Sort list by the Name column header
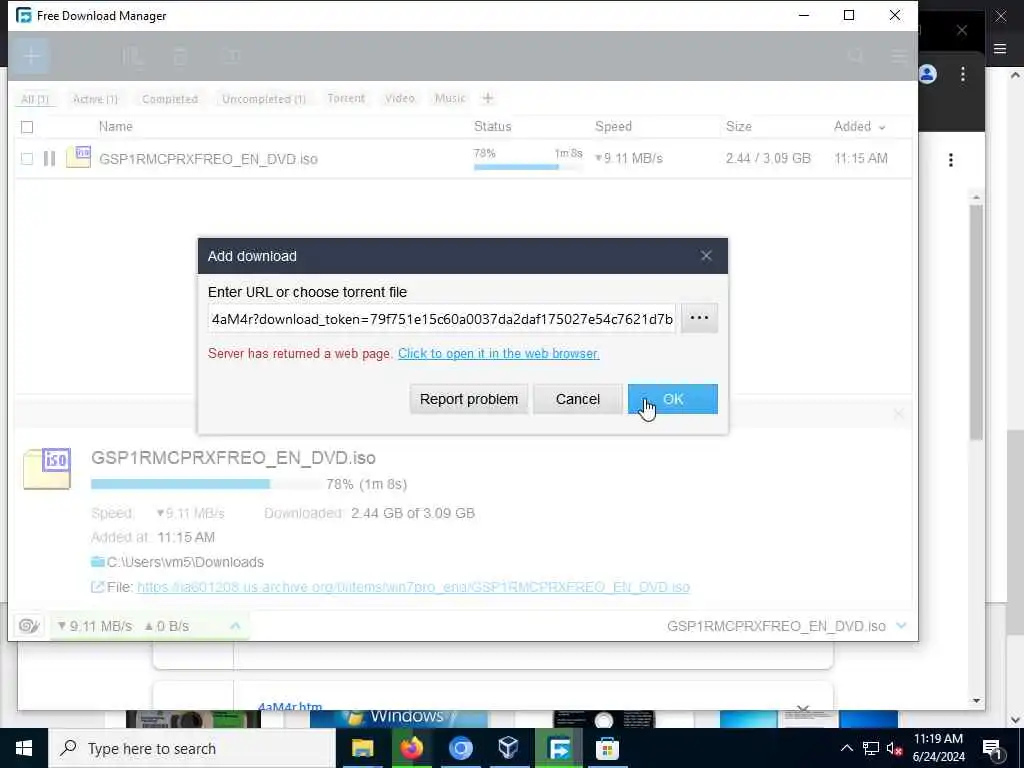This screenshot has height=768, width=1024. [116, 127]
